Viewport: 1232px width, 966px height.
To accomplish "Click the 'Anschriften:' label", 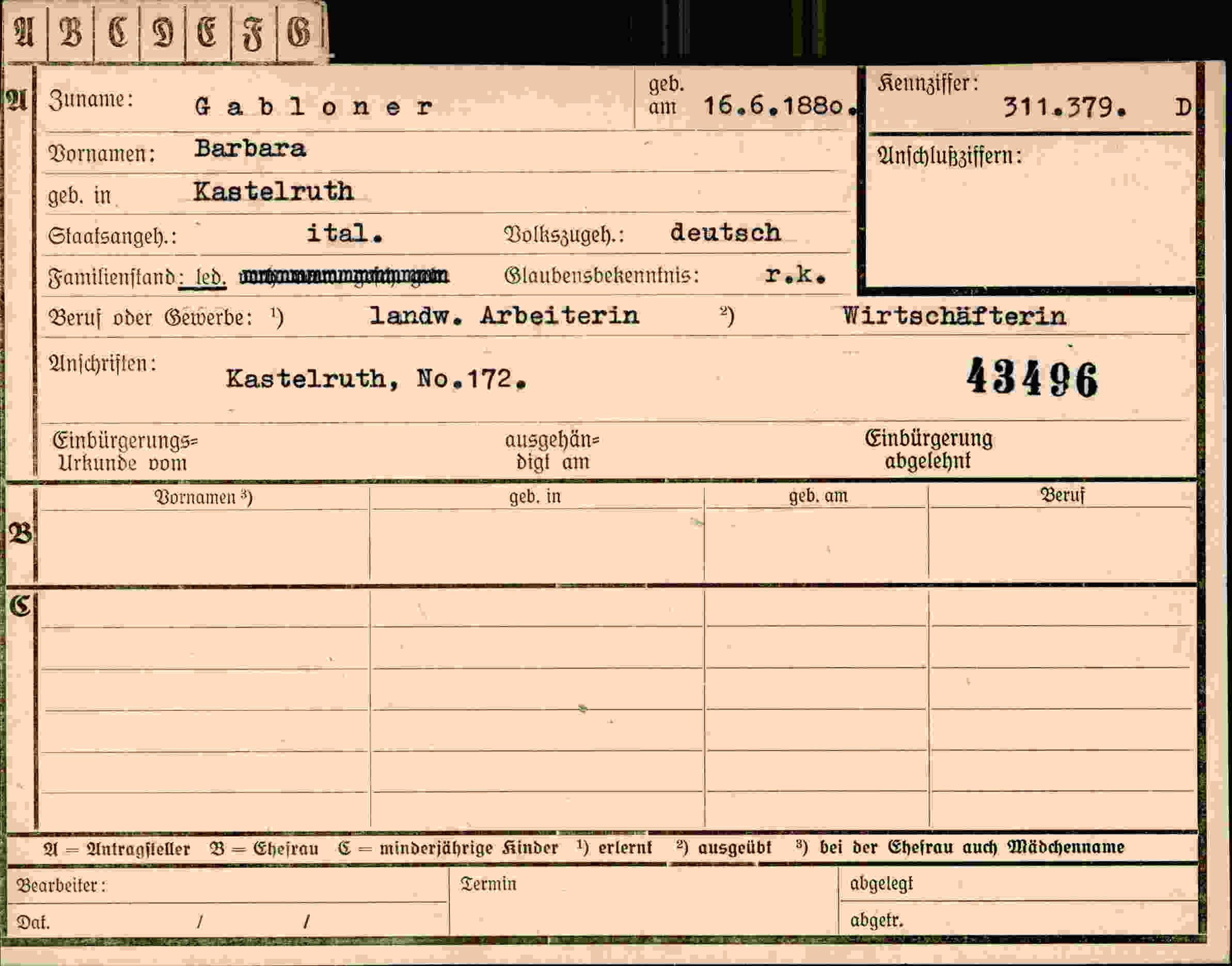I will 102,364.
